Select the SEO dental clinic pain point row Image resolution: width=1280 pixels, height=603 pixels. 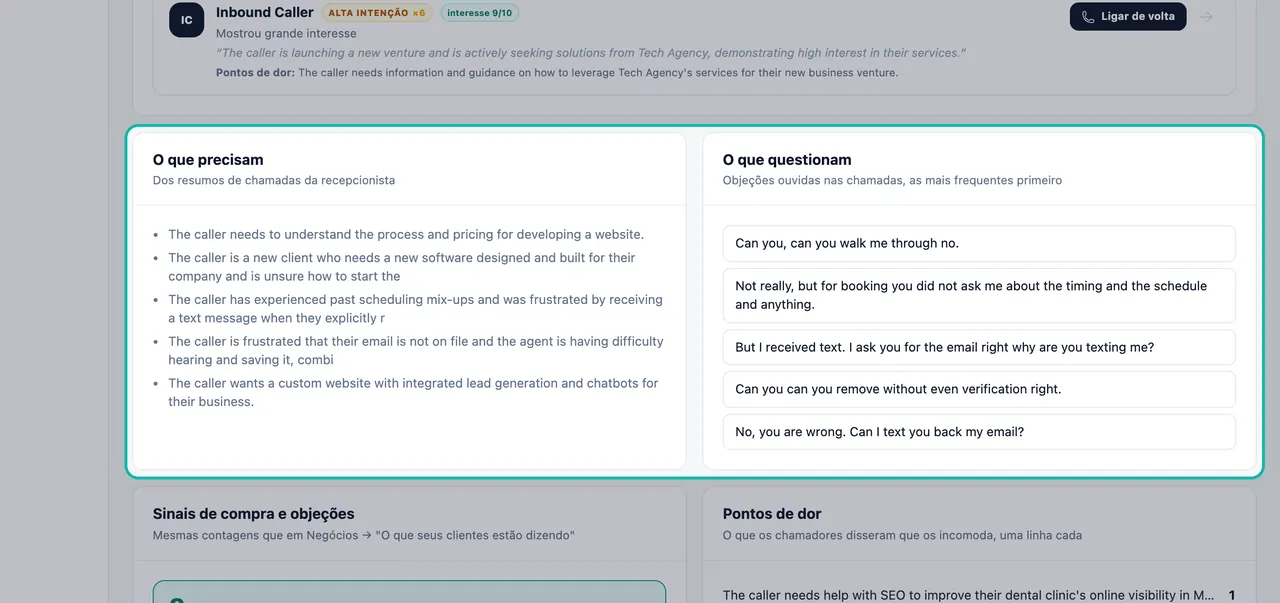[x=979, y=595]
